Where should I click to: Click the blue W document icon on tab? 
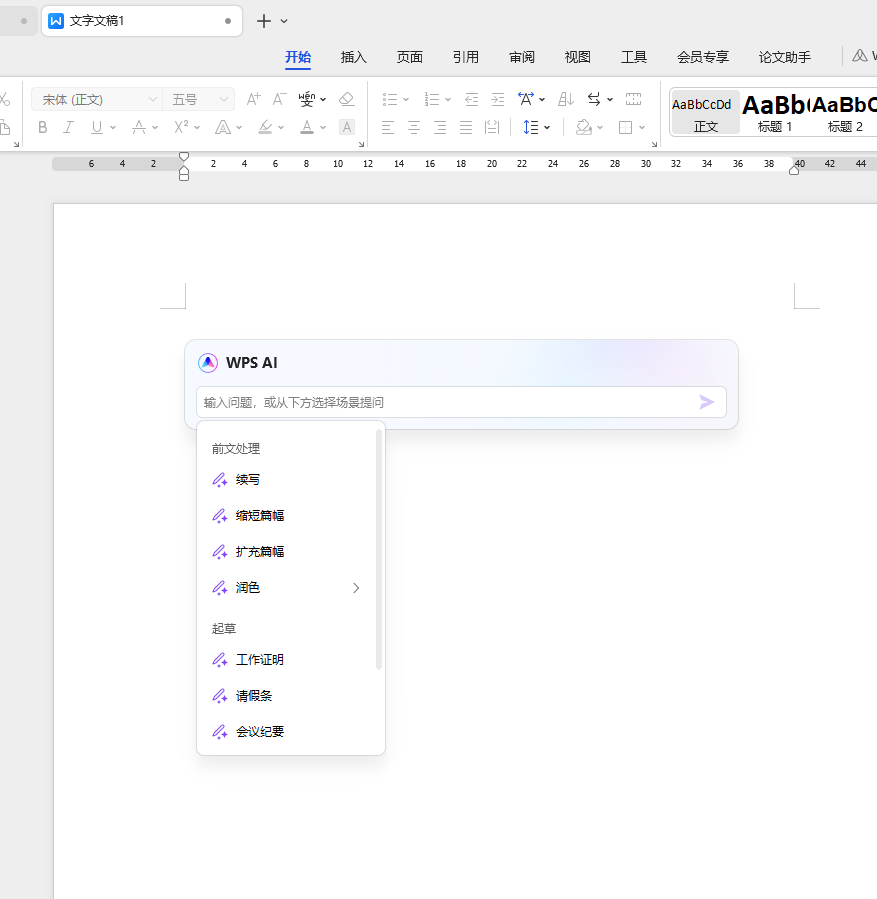coord(56,21)
